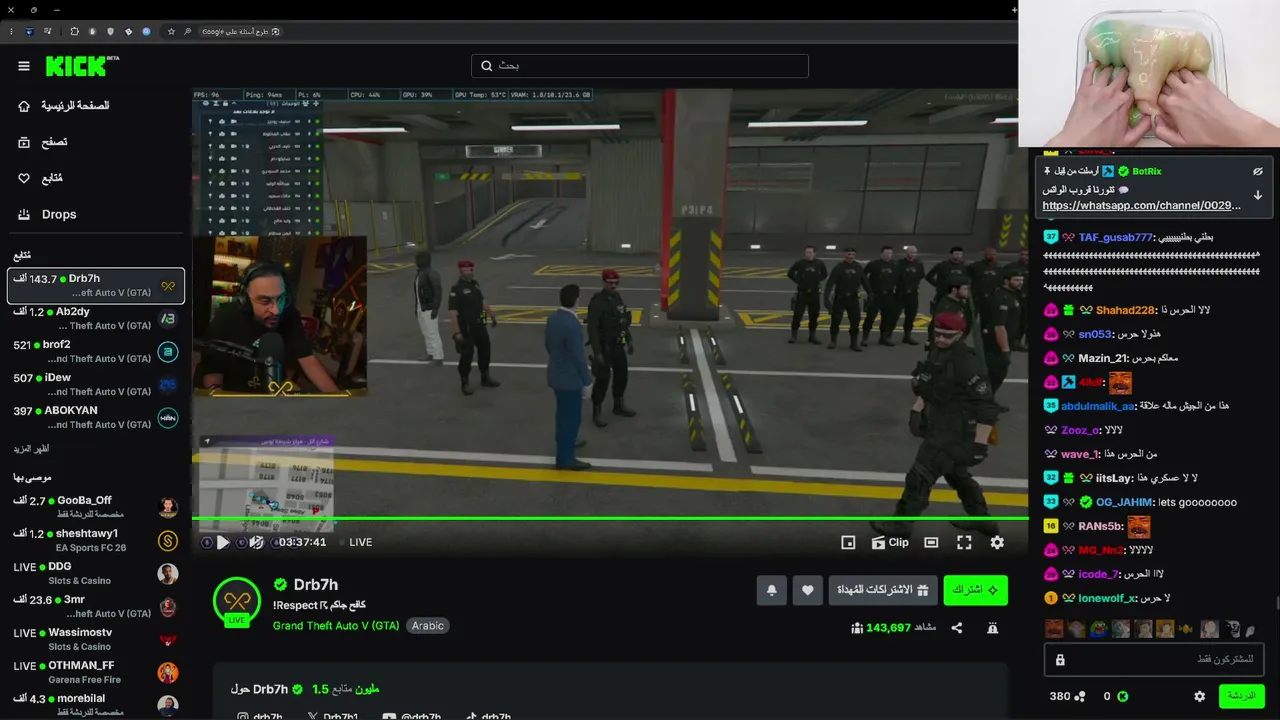Open DDG recommended channel
The image size is (1280, 720).
(96, 573)
